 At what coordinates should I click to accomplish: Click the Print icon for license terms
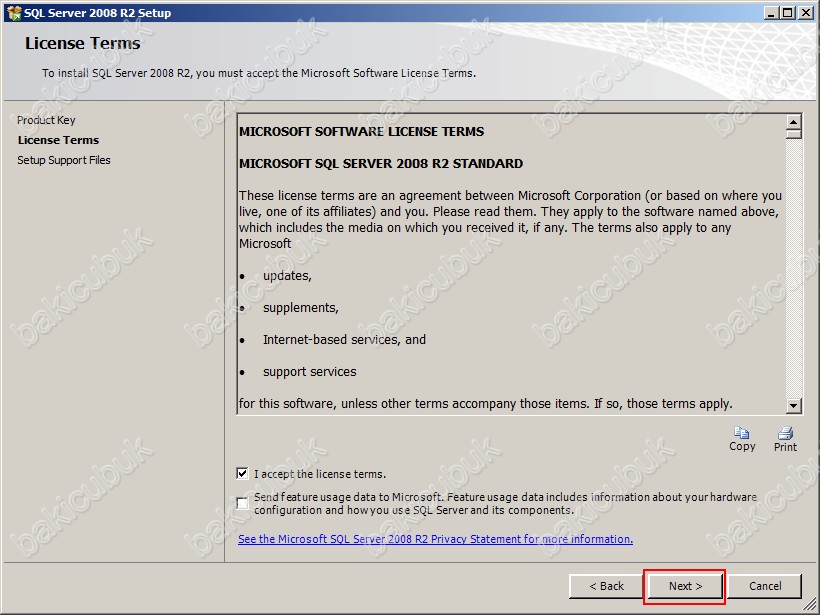point(785,434)
